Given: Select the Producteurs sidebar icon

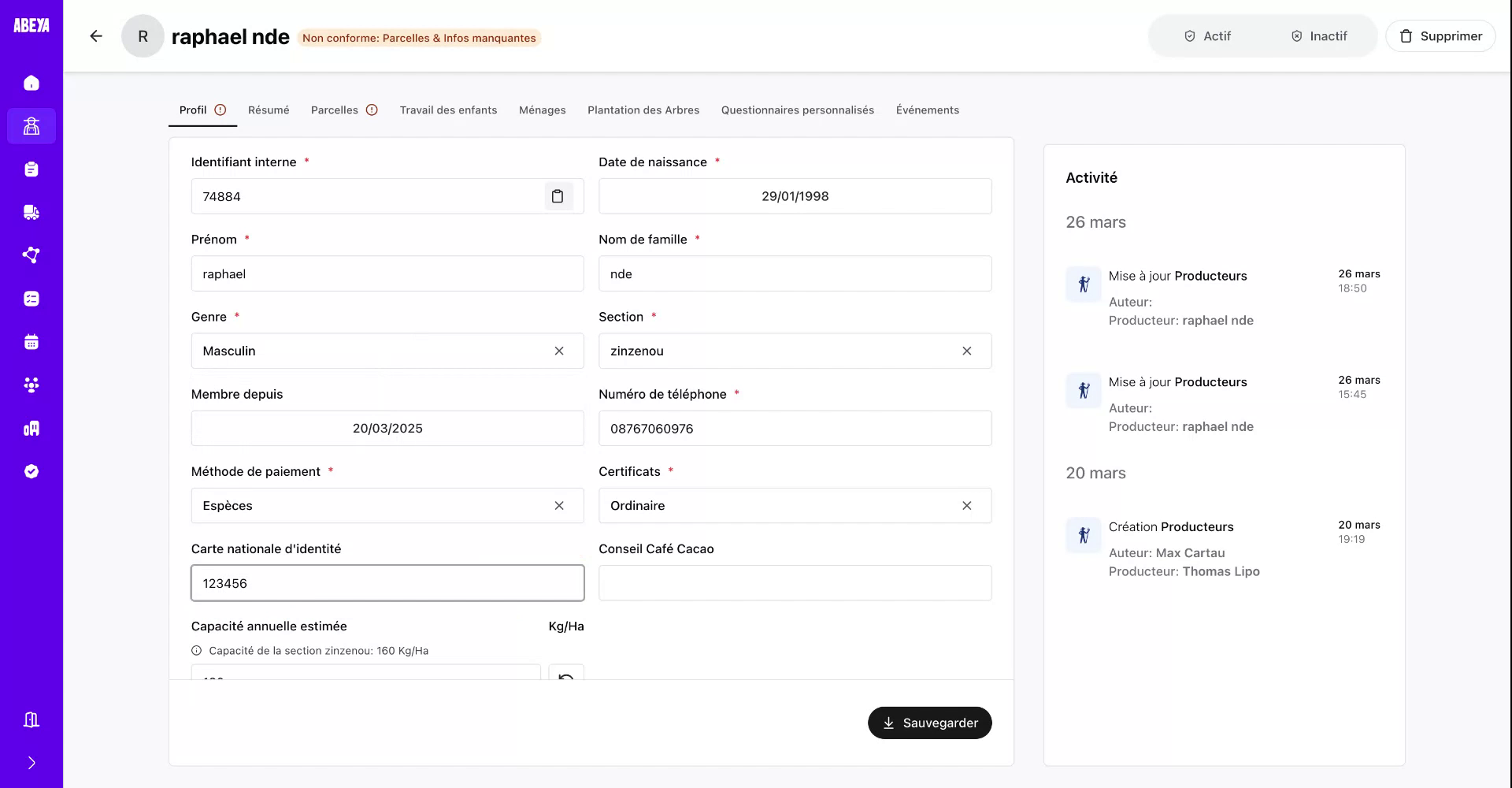Looking at the screenshot, I should point(31,126).
